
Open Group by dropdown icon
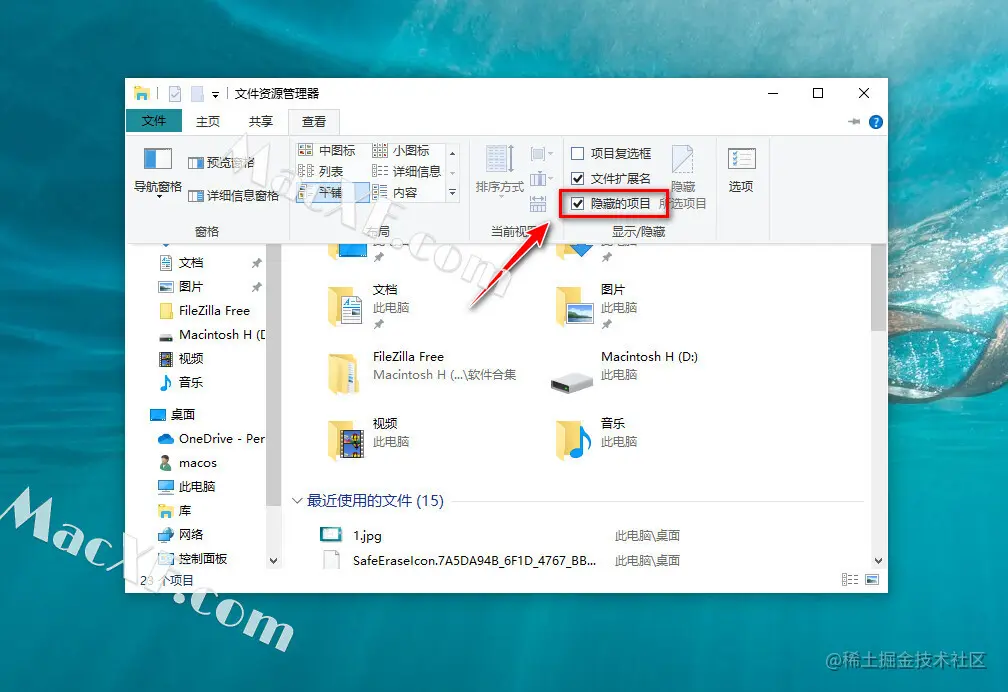click(x=541, y=154)
